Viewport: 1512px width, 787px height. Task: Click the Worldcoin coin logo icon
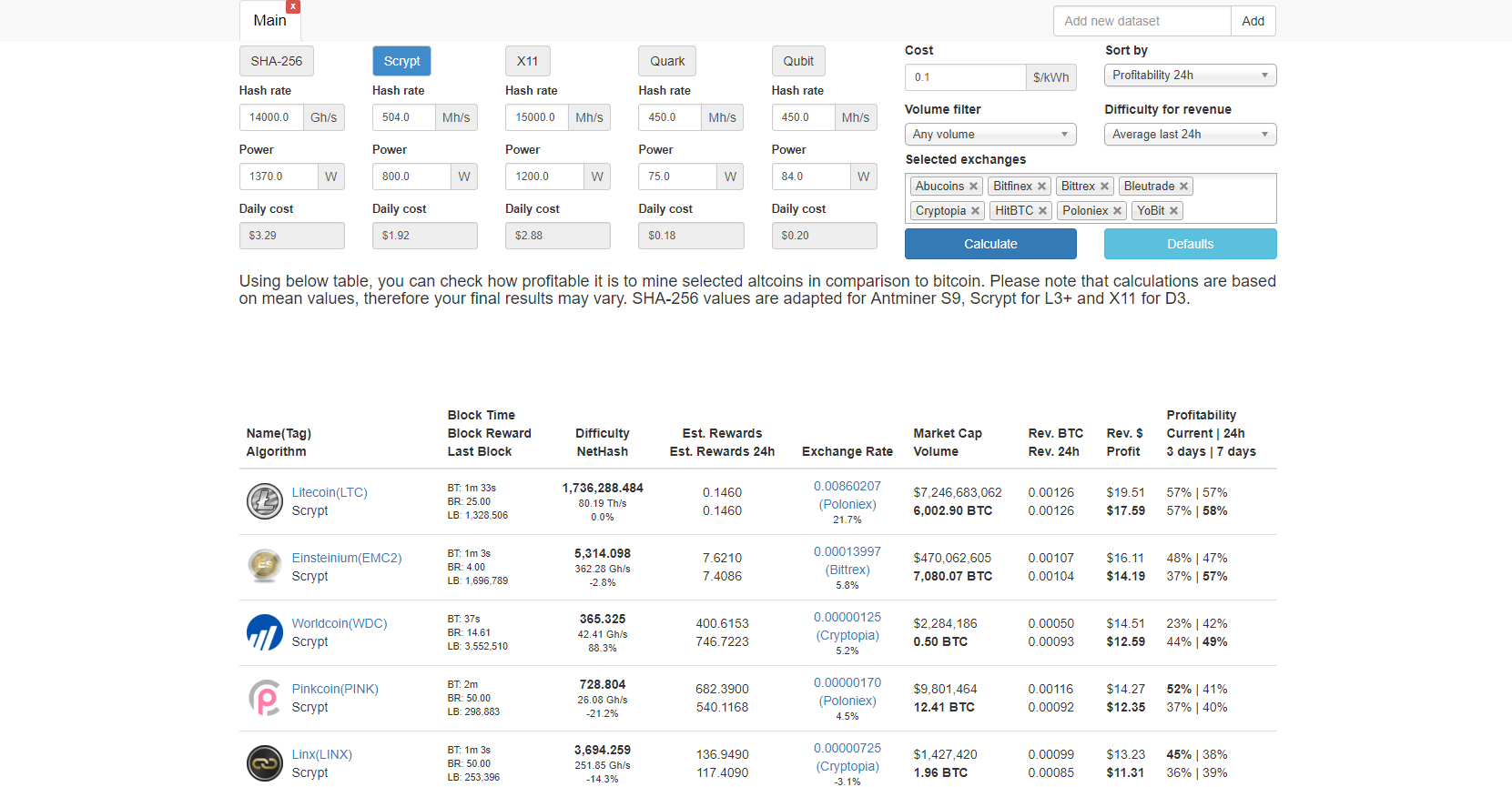(265, 632)
